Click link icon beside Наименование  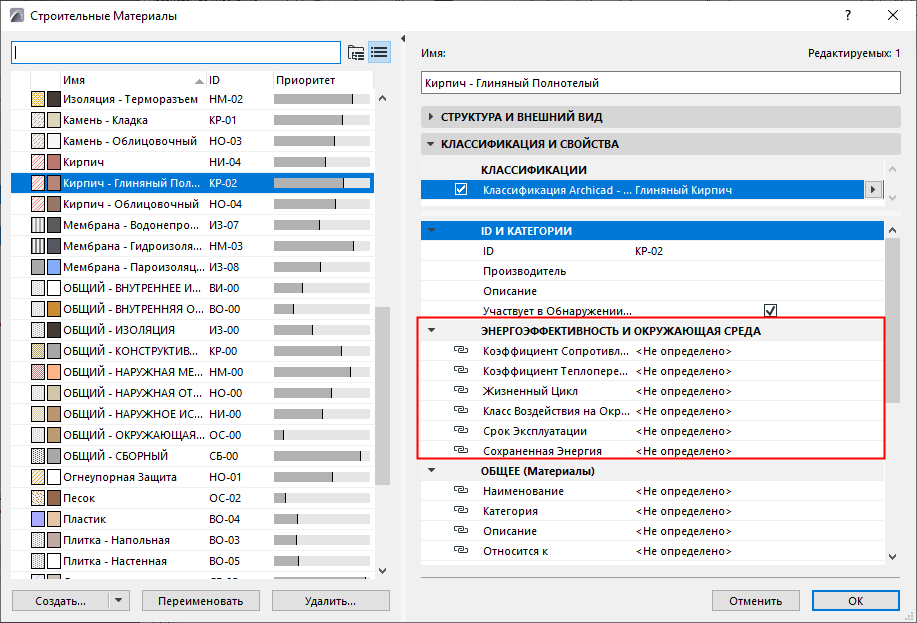(x=461, y=490)
